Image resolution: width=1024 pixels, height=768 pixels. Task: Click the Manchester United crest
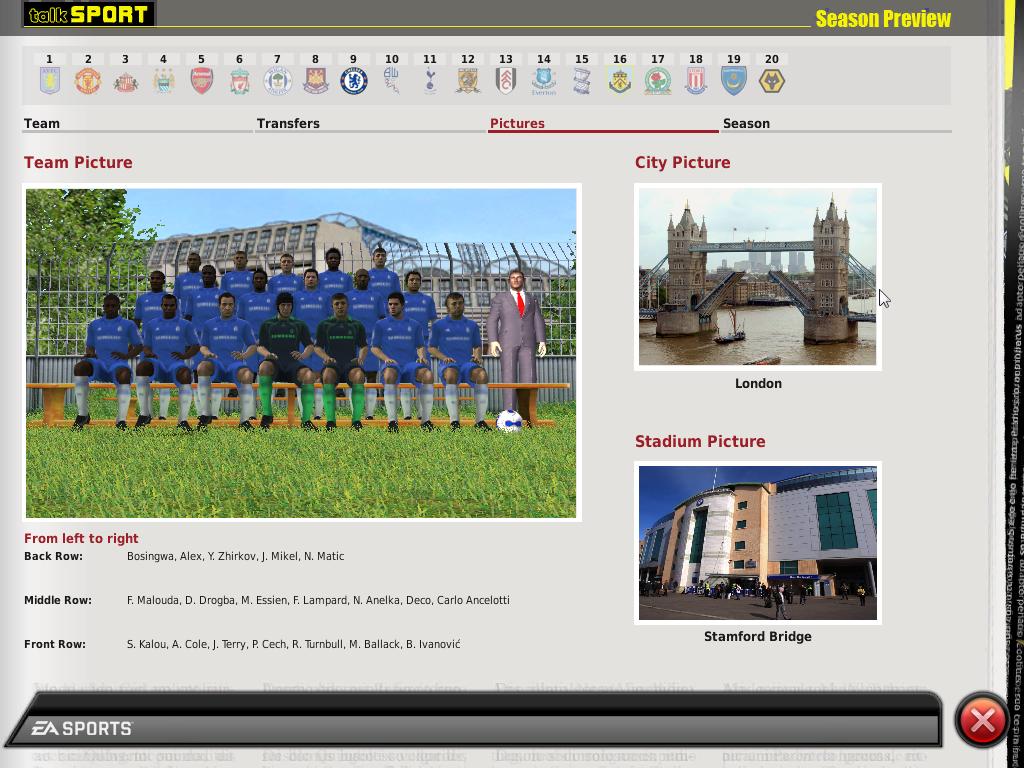click(88, 80)
